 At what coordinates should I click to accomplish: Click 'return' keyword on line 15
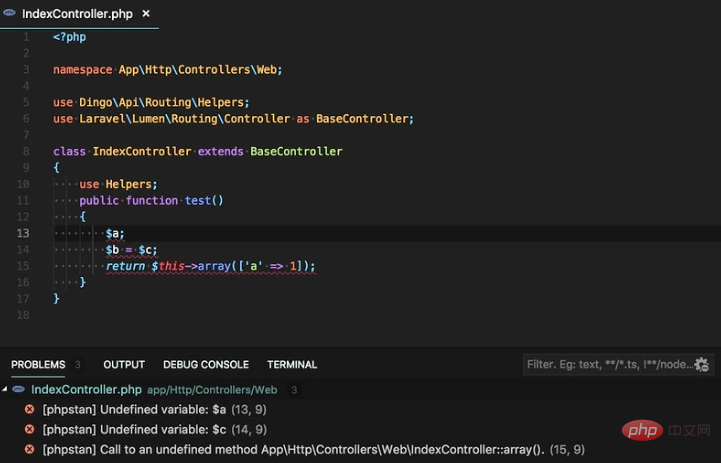point(125,266)
